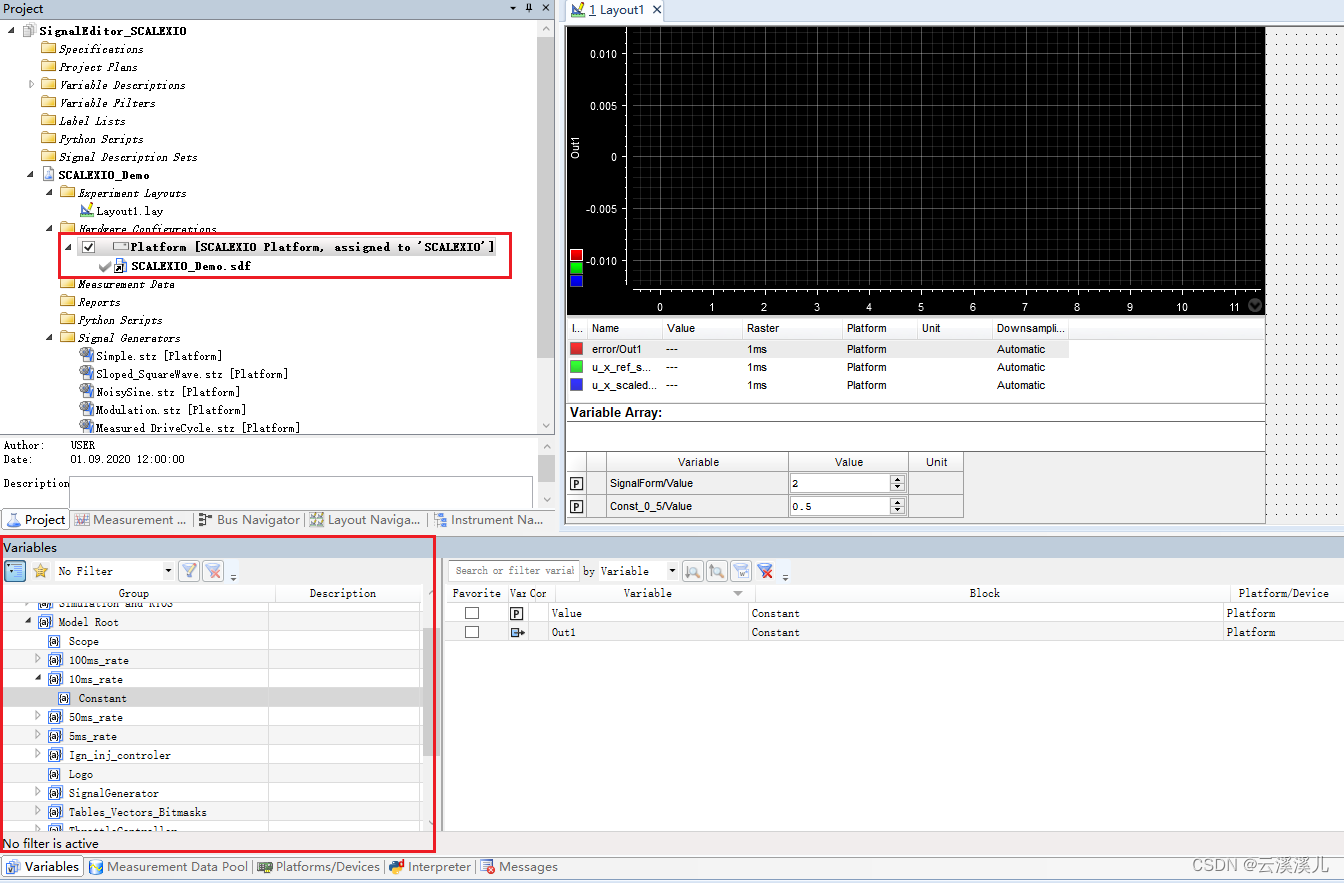Collapse the 10ms_rate group
This screenshot has height=883, width=1344.
click(39, 679)
